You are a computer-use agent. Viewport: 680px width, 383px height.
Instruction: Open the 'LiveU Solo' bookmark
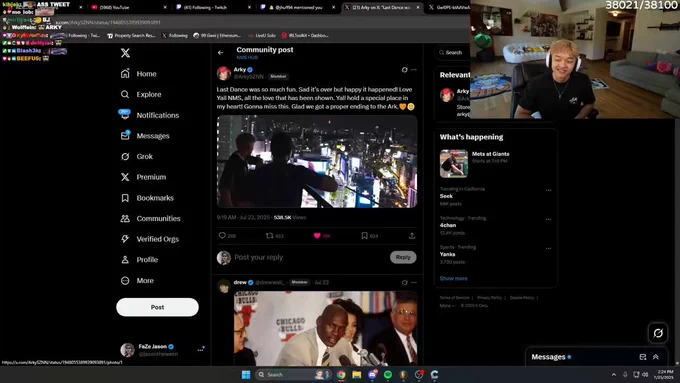[262, 36]
